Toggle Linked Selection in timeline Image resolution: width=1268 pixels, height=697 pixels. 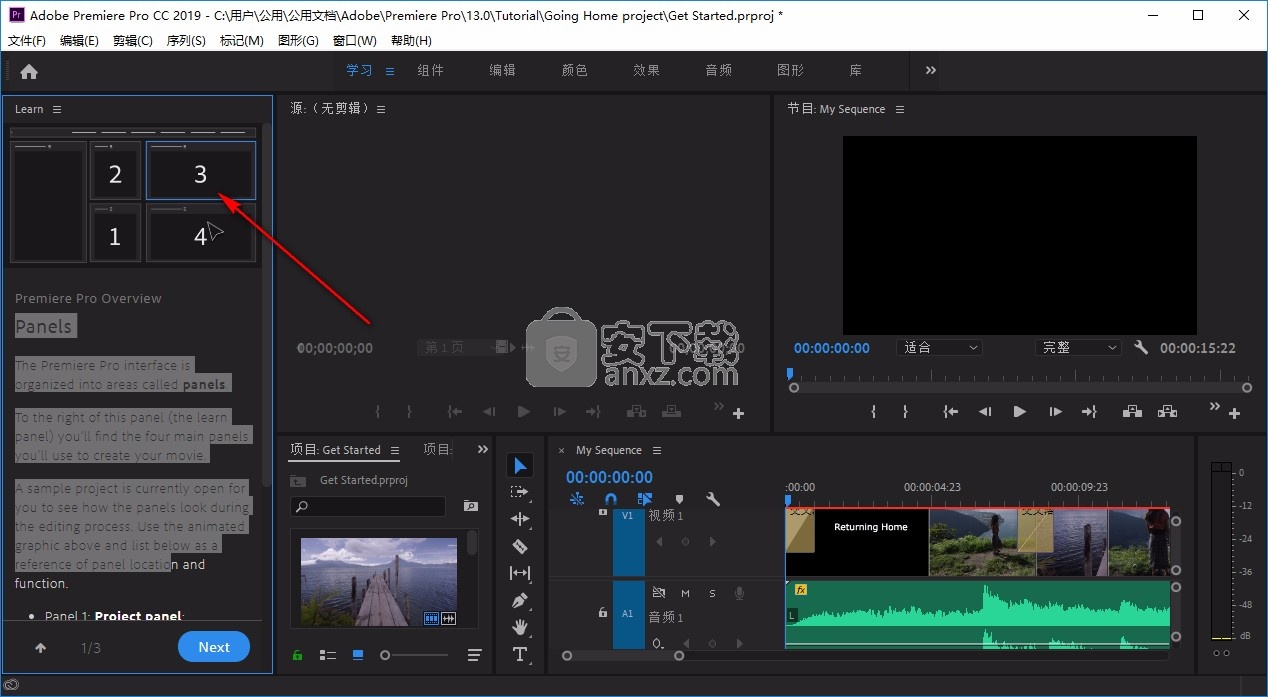click(x=645, y=499)
